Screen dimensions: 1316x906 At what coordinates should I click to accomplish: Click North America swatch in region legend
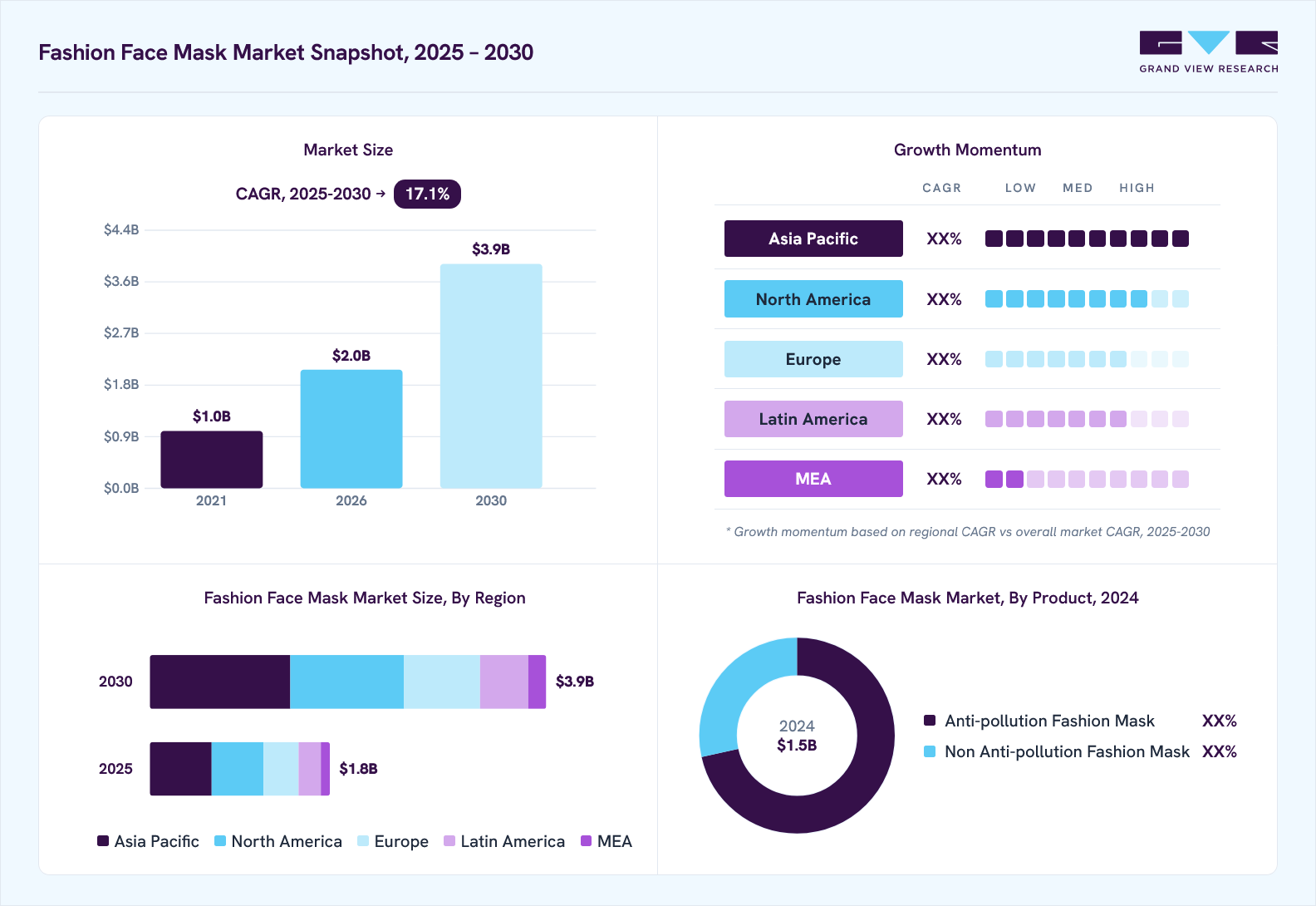click(x=220, y=841)
